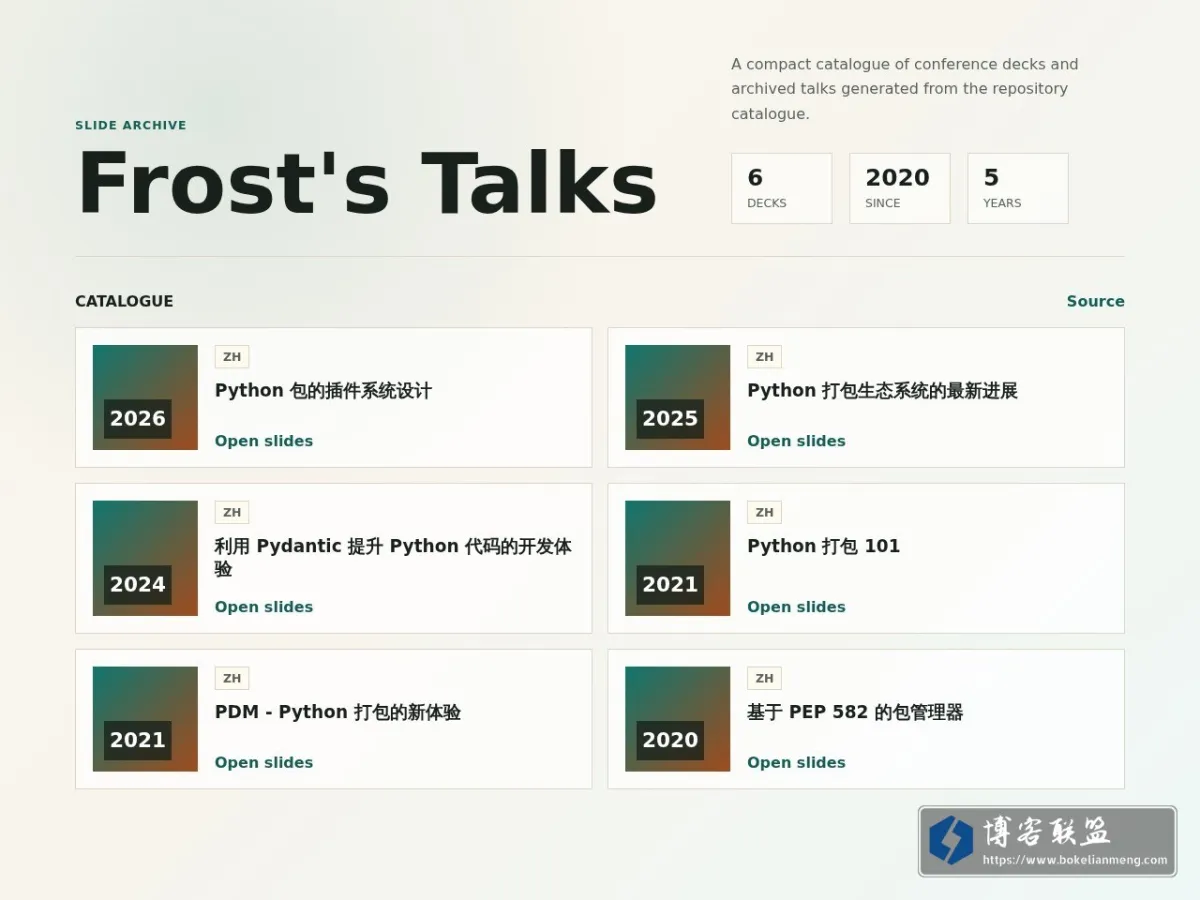Open slides for PDM - Python 打包的新体验

click(264, 763)
